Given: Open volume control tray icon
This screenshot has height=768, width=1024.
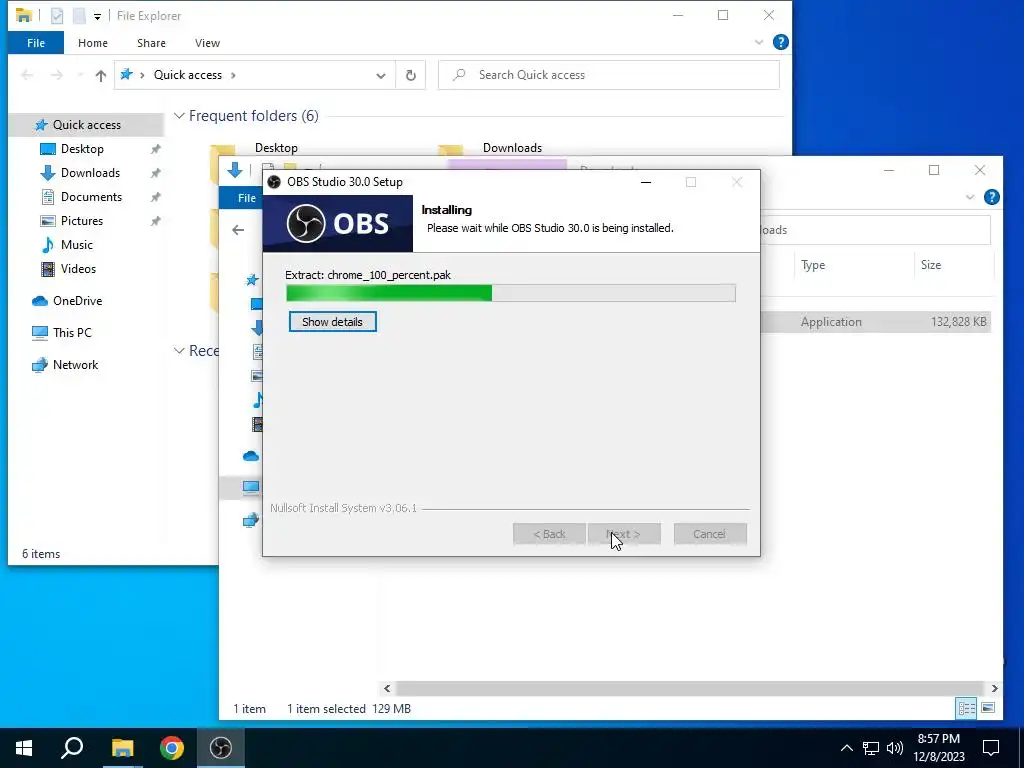Looking at the screenshot, I should click(895, 748).
